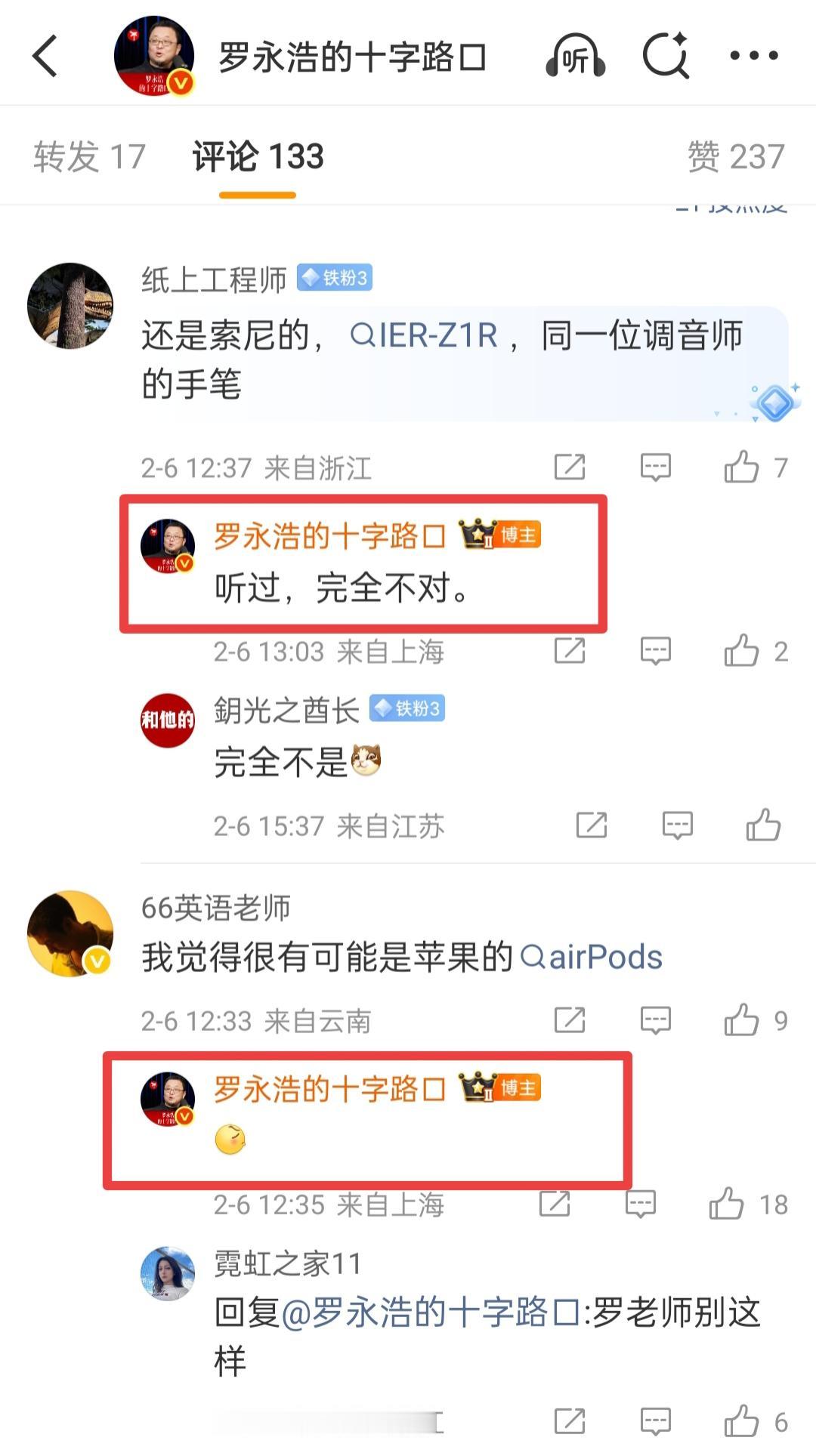Tap the search icon with sparkle
The width and height of the screenshot is (816, 1456).
point(666,55)
